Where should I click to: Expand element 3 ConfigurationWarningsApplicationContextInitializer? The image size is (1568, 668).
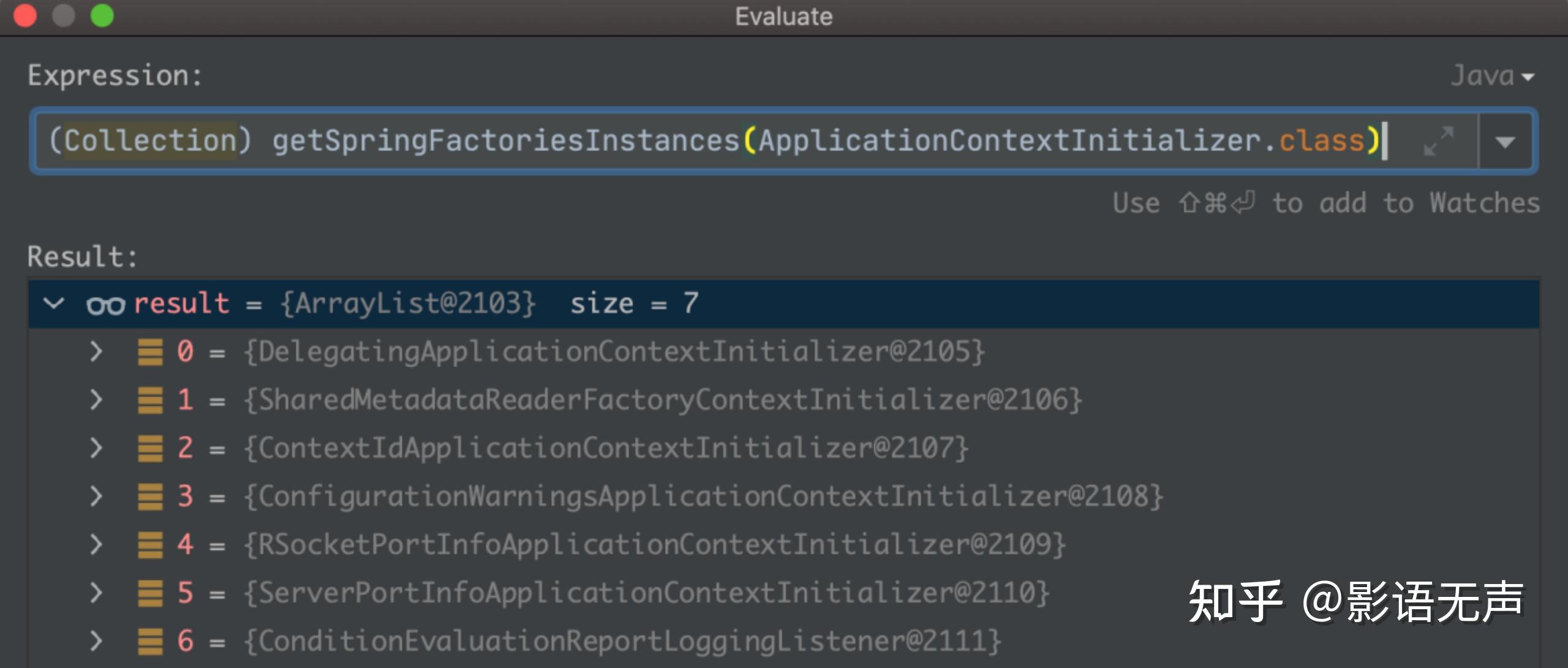click(95, 496)
